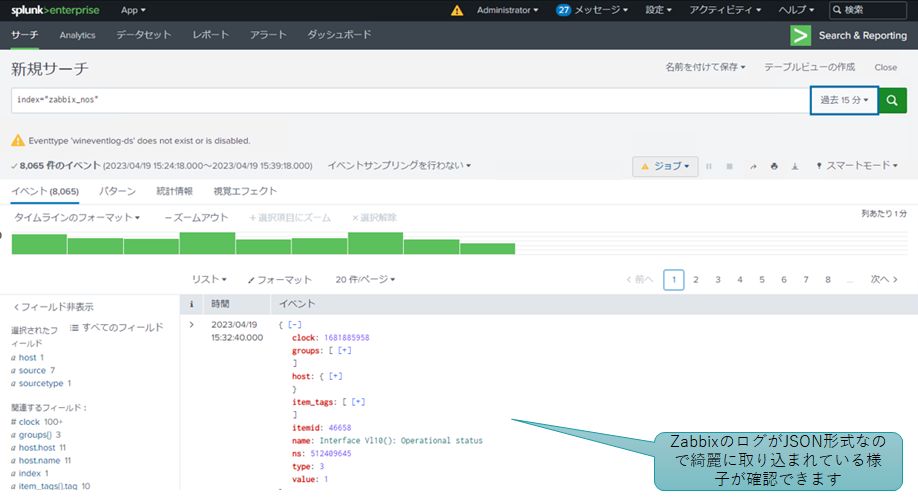
Task: Open the 設定 menu
Action: pyautogui.click(x=658, y=10)
